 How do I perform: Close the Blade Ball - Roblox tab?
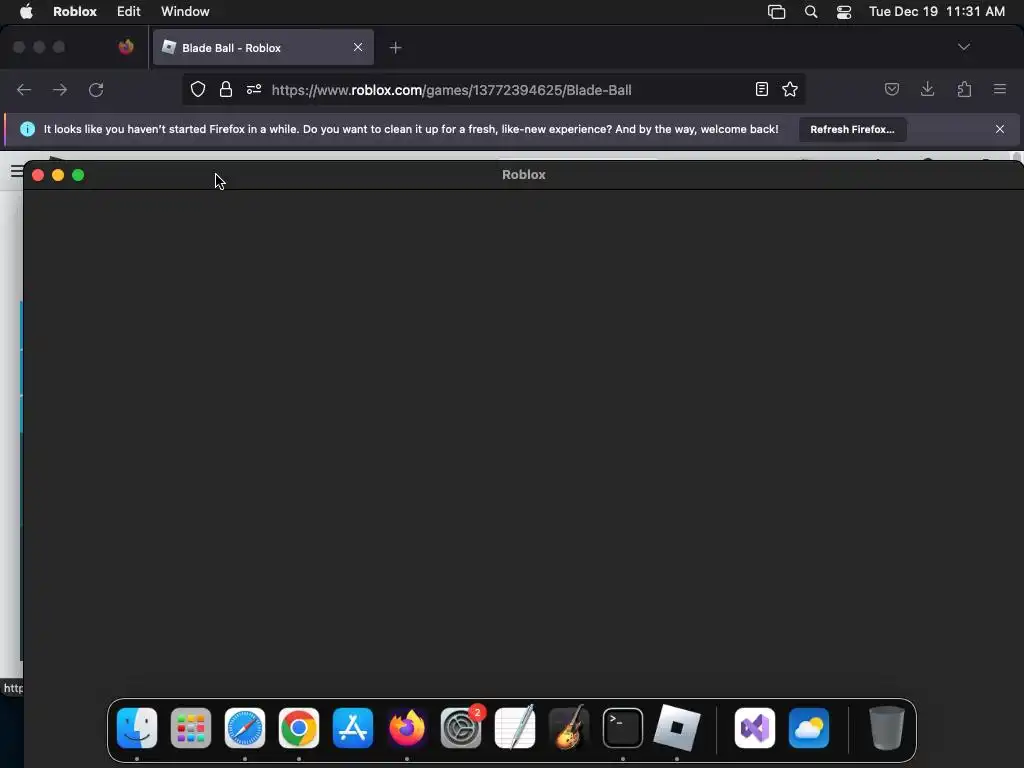(x=358, y=48)
